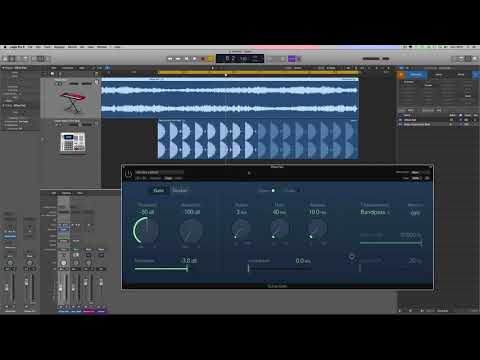The width and height of the screenshot is (480, 360).
Task: Click the Attack knob in Noise Gate
Action: click(x=241, y=230)
